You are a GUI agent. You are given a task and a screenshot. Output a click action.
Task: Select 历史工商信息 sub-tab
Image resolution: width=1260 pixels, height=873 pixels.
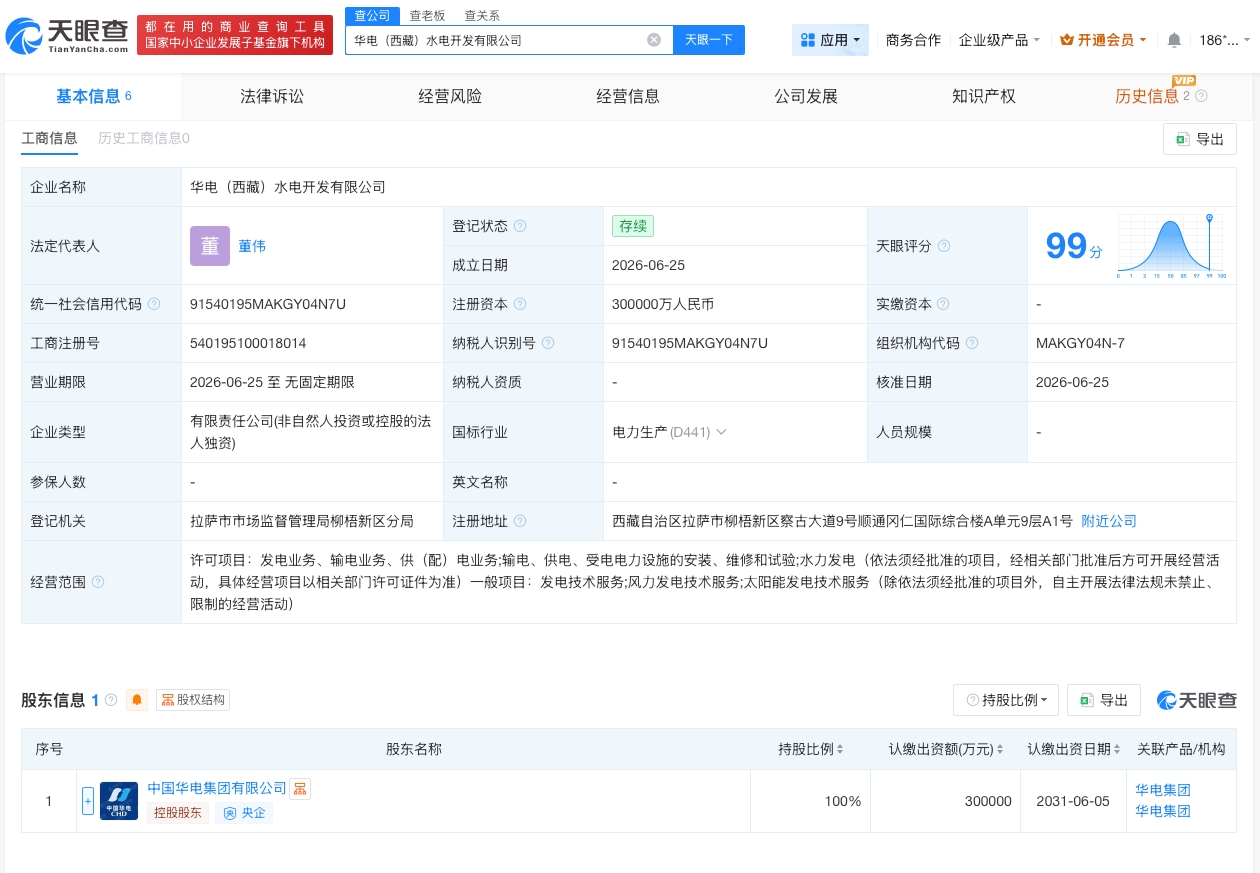[x=144, y=138]
